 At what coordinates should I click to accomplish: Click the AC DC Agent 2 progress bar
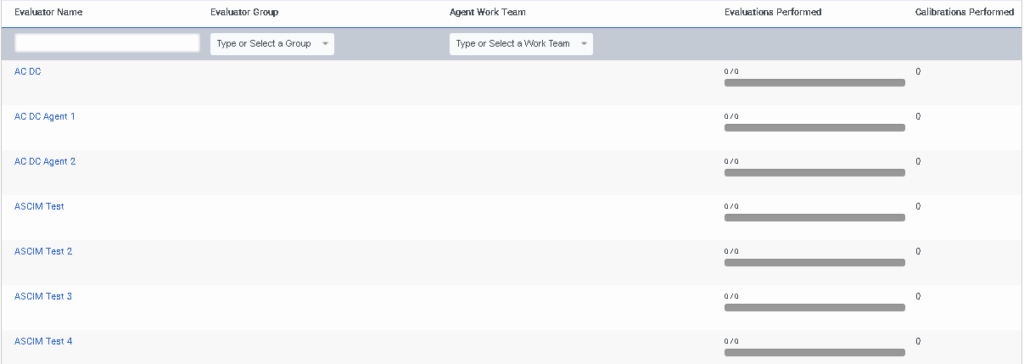pos(814,173)
